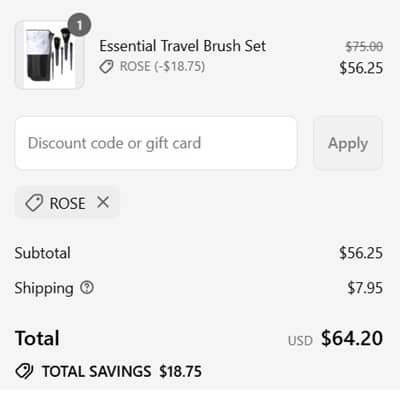Click the Essential Travel Brush Set thumbnail
The width and height of the screenshot is (400, 393).
click(x=49, y=55)
